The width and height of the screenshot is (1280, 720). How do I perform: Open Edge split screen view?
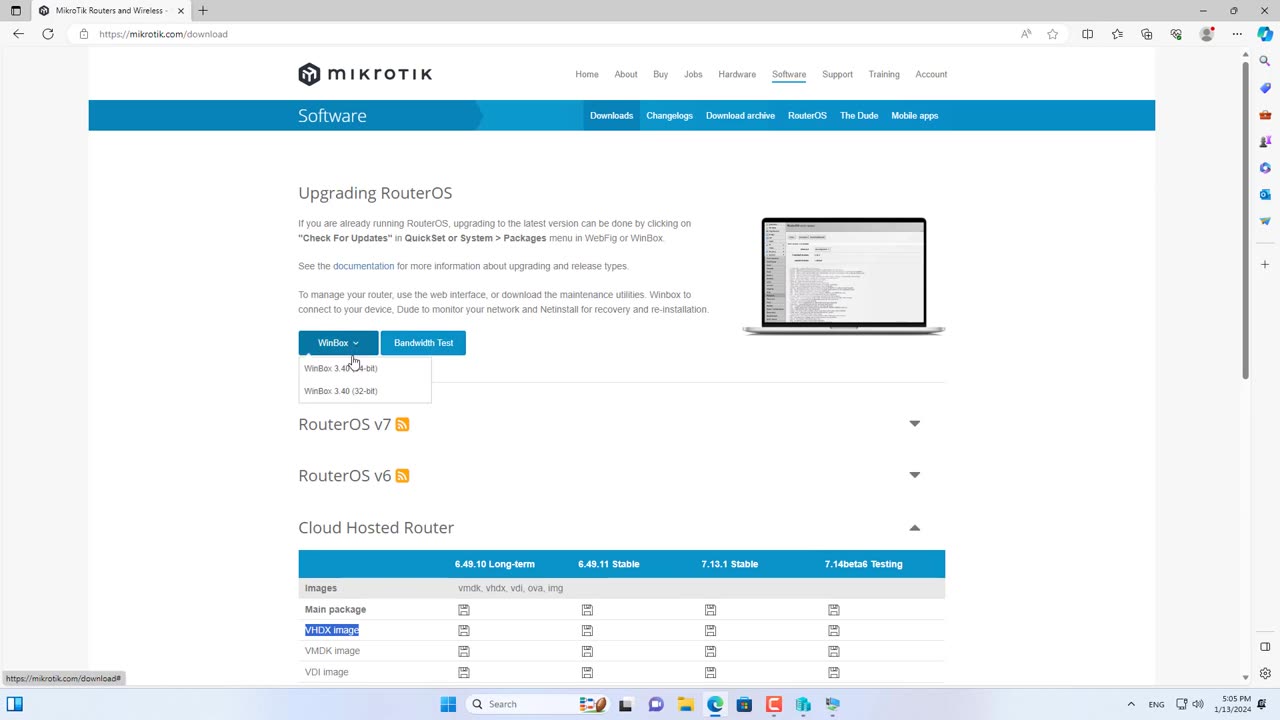pyautogui.click(x=1087, y=34)
